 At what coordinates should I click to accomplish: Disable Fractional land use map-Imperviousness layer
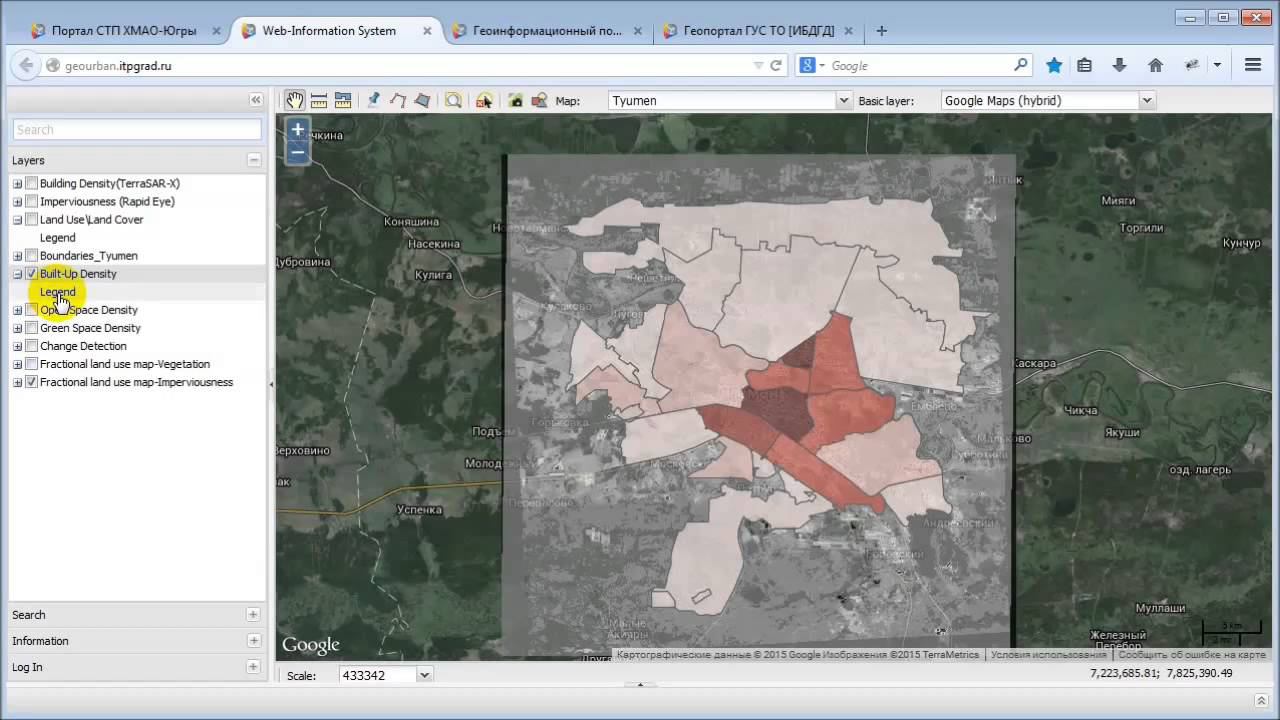32,382
